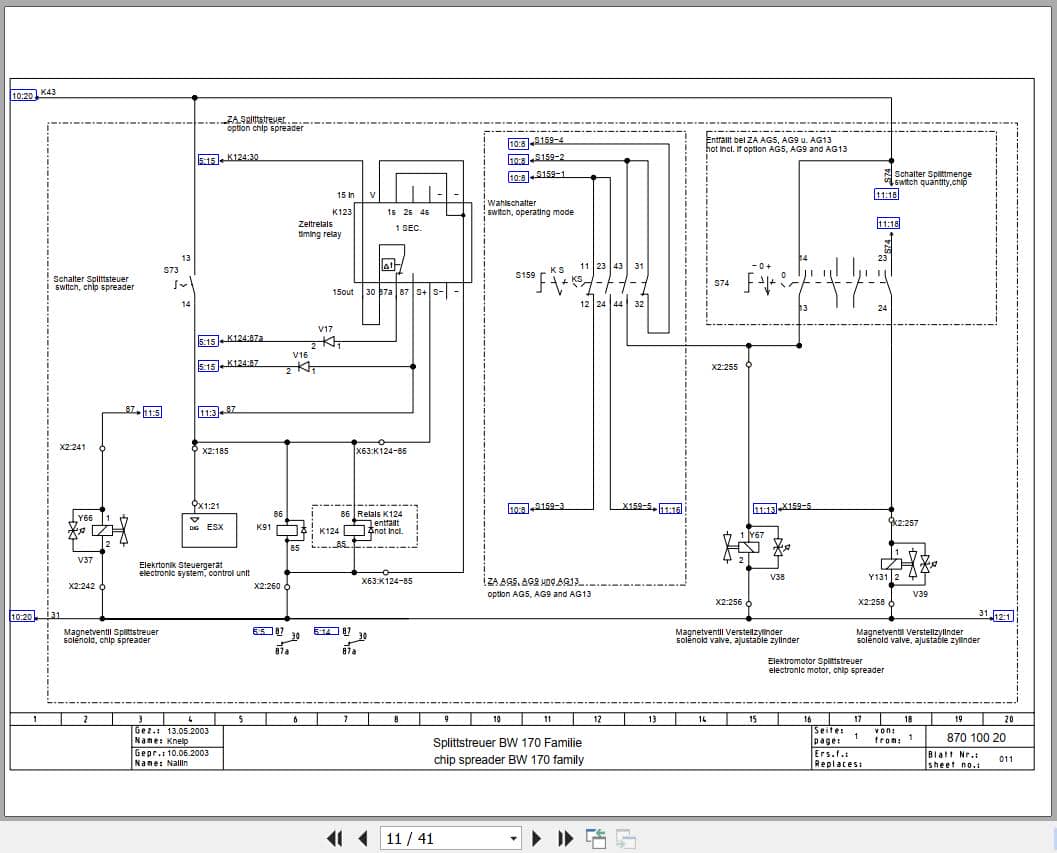Screen dimensions: 1057x853
Task: Click the 'Elektromotor Splittstreuer' label
Action: (815, 661)
